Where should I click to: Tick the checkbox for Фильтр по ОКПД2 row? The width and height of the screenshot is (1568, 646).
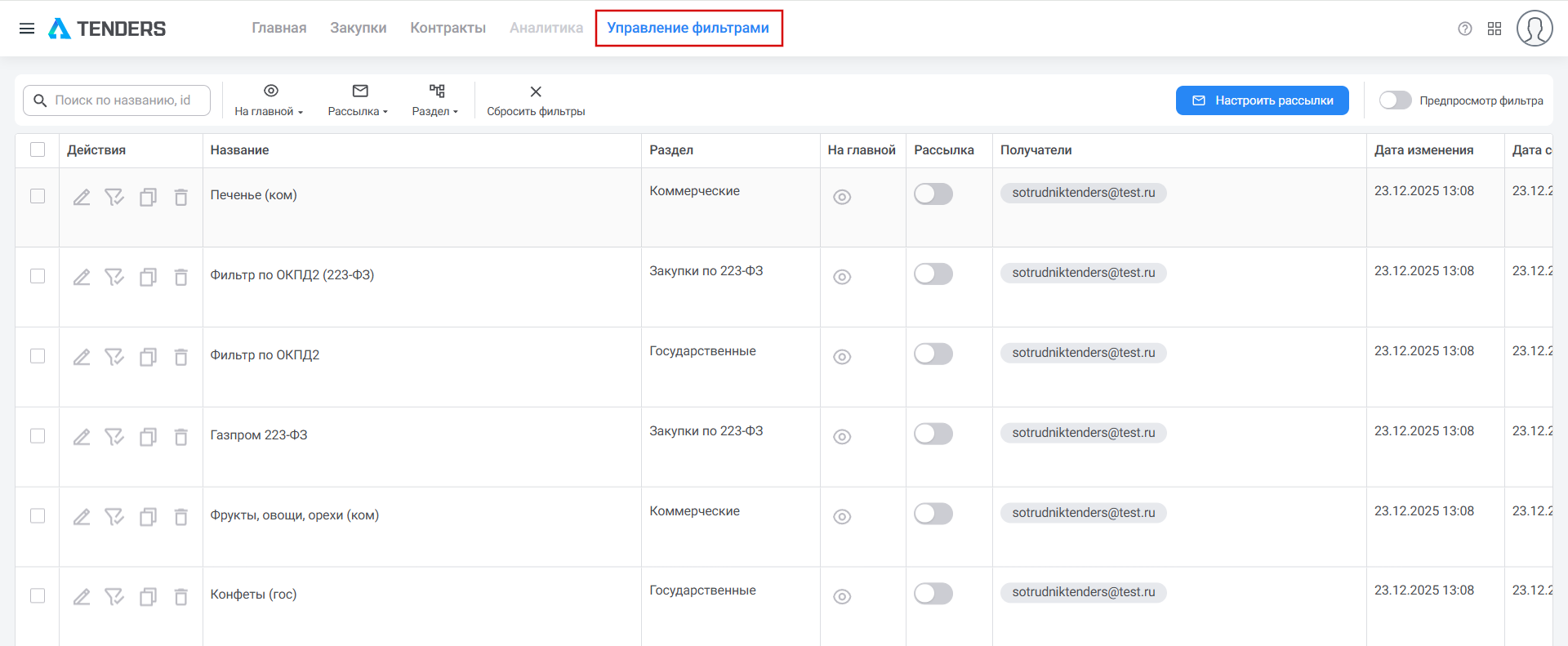pos(38,356)
